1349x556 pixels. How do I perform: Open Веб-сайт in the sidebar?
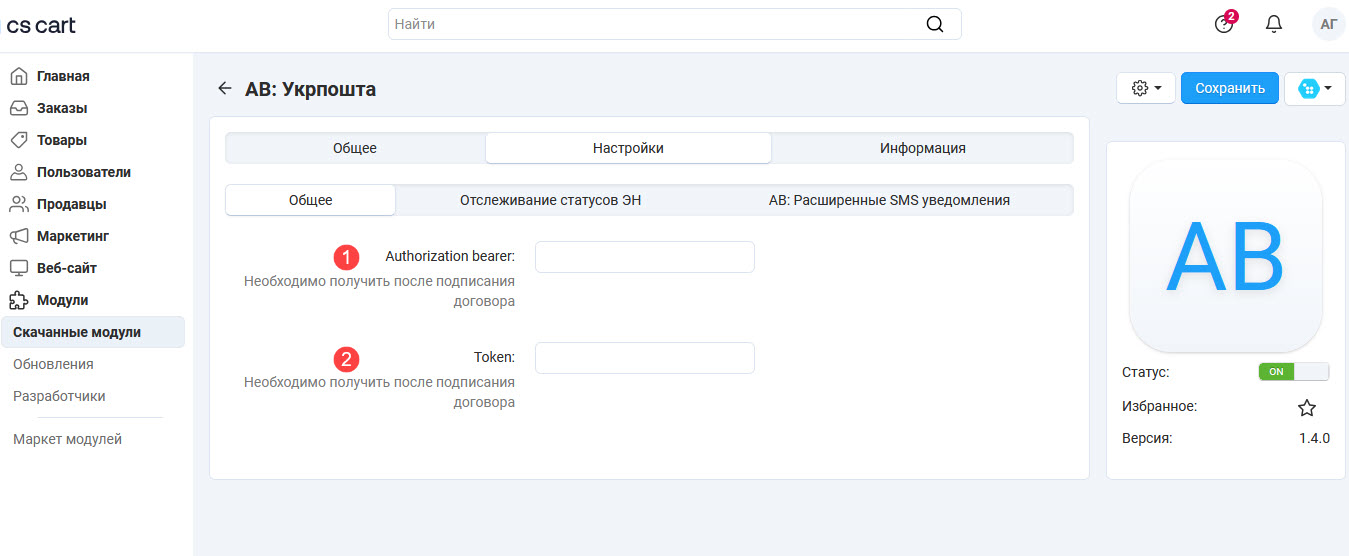pyautogui.click(x=67, y=268)
